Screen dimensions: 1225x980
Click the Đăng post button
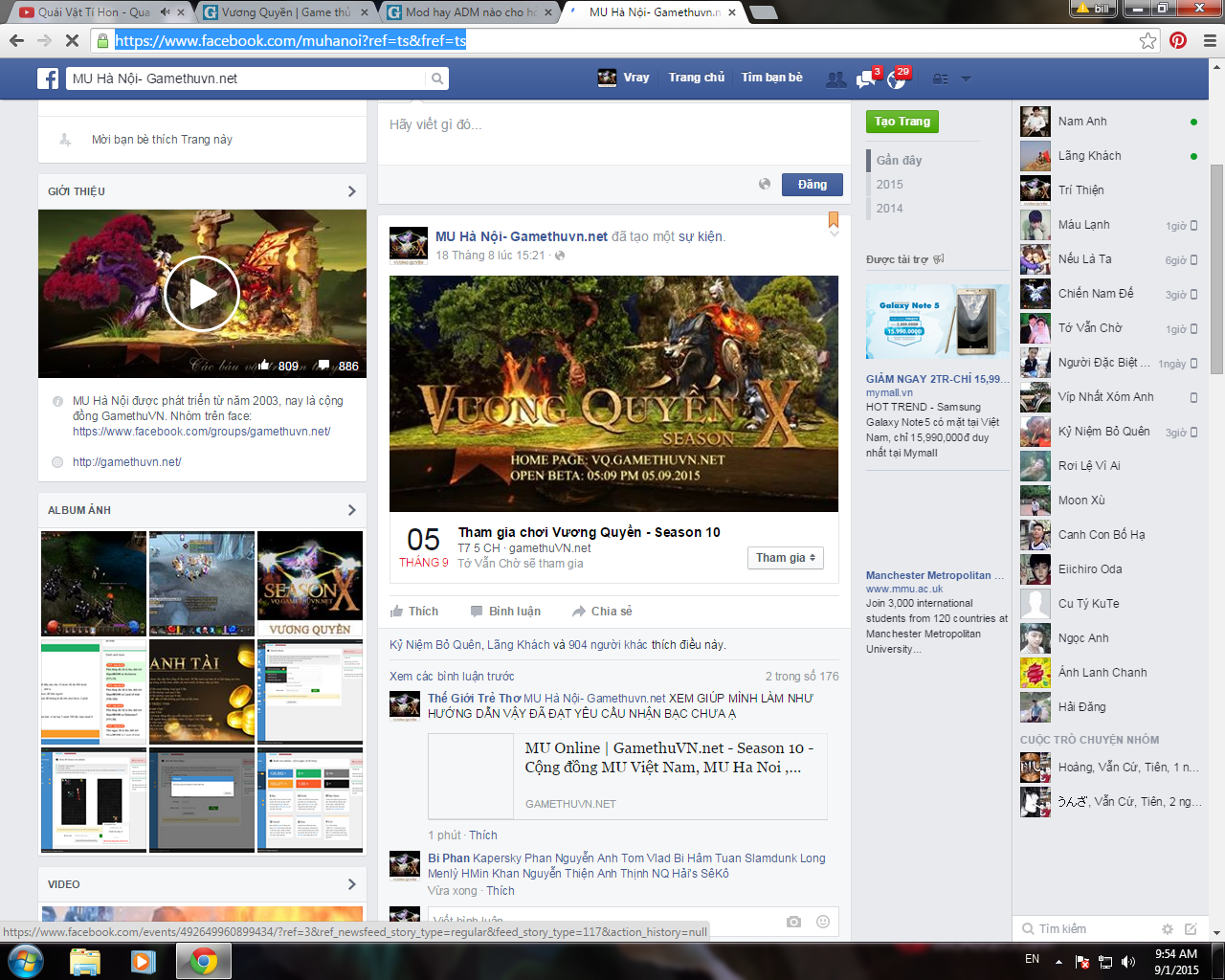tap(812, 185)
